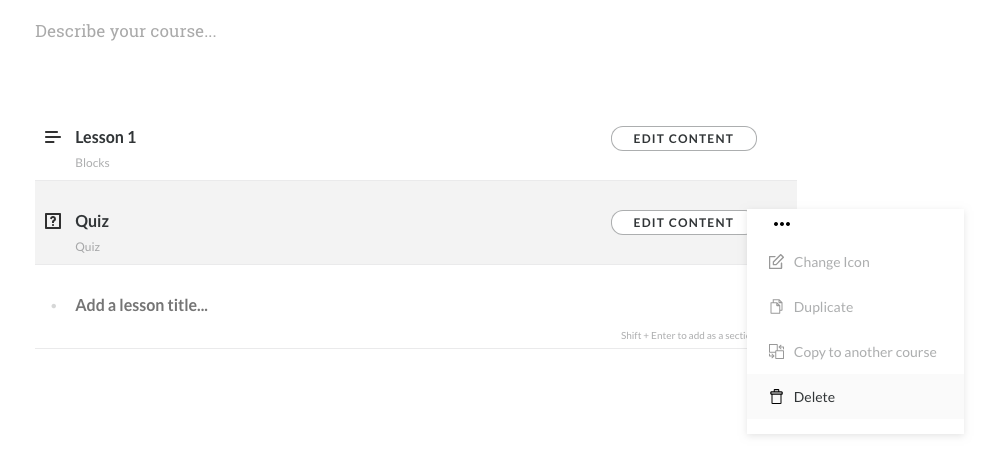
Task: Open Edit Content for Lesson 1
Action: (x=683, y=138)
